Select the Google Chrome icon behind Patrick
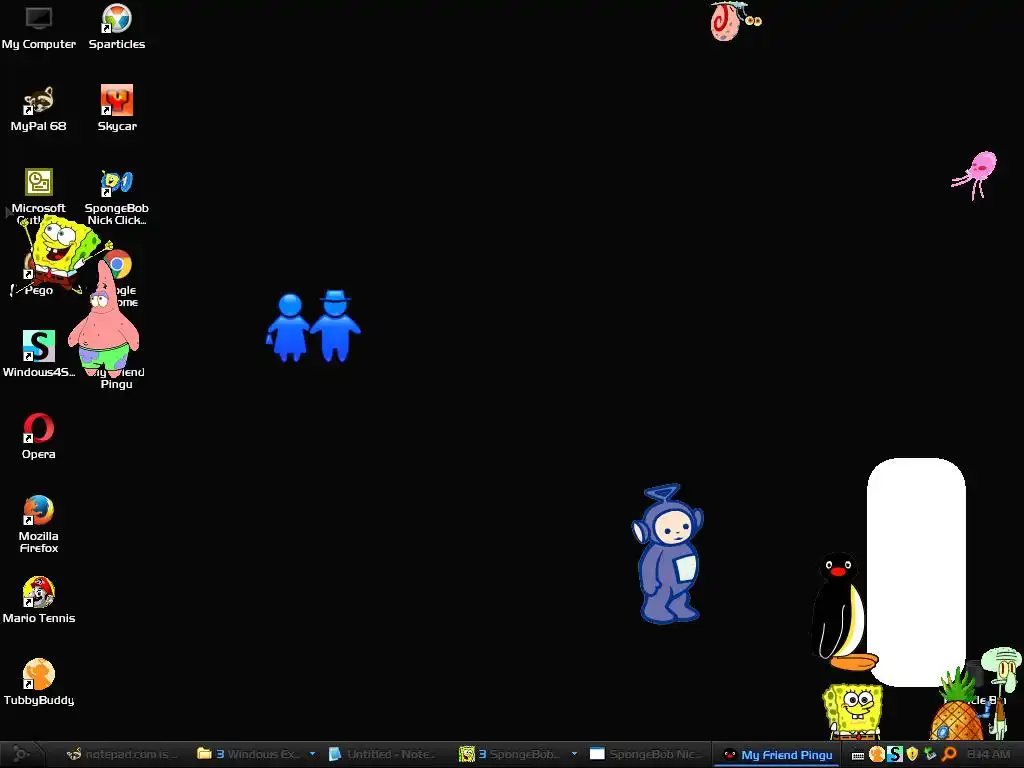 (121, 264)
